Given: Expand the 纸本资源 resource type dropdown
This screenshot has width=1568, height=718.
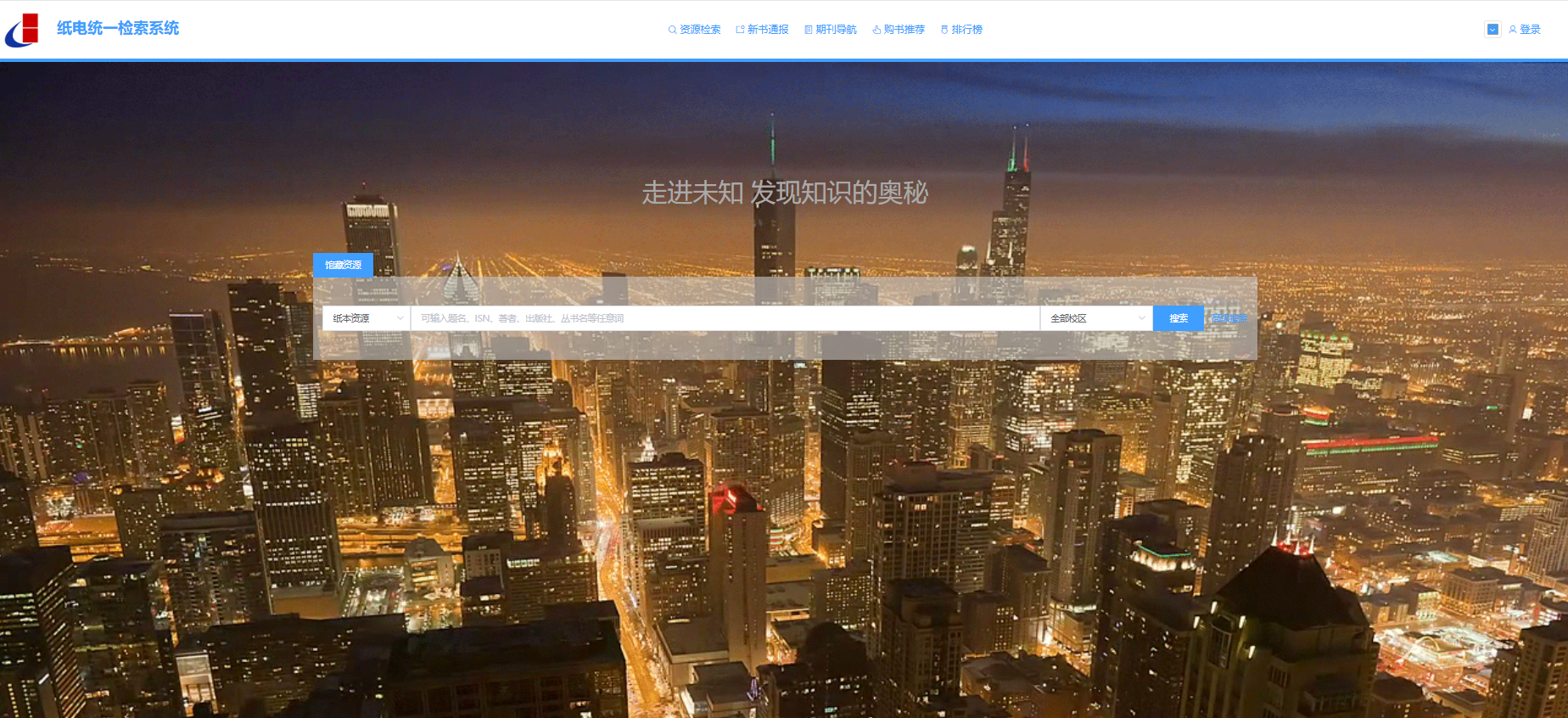Looking at the screenshot, I should coord(367,318).
